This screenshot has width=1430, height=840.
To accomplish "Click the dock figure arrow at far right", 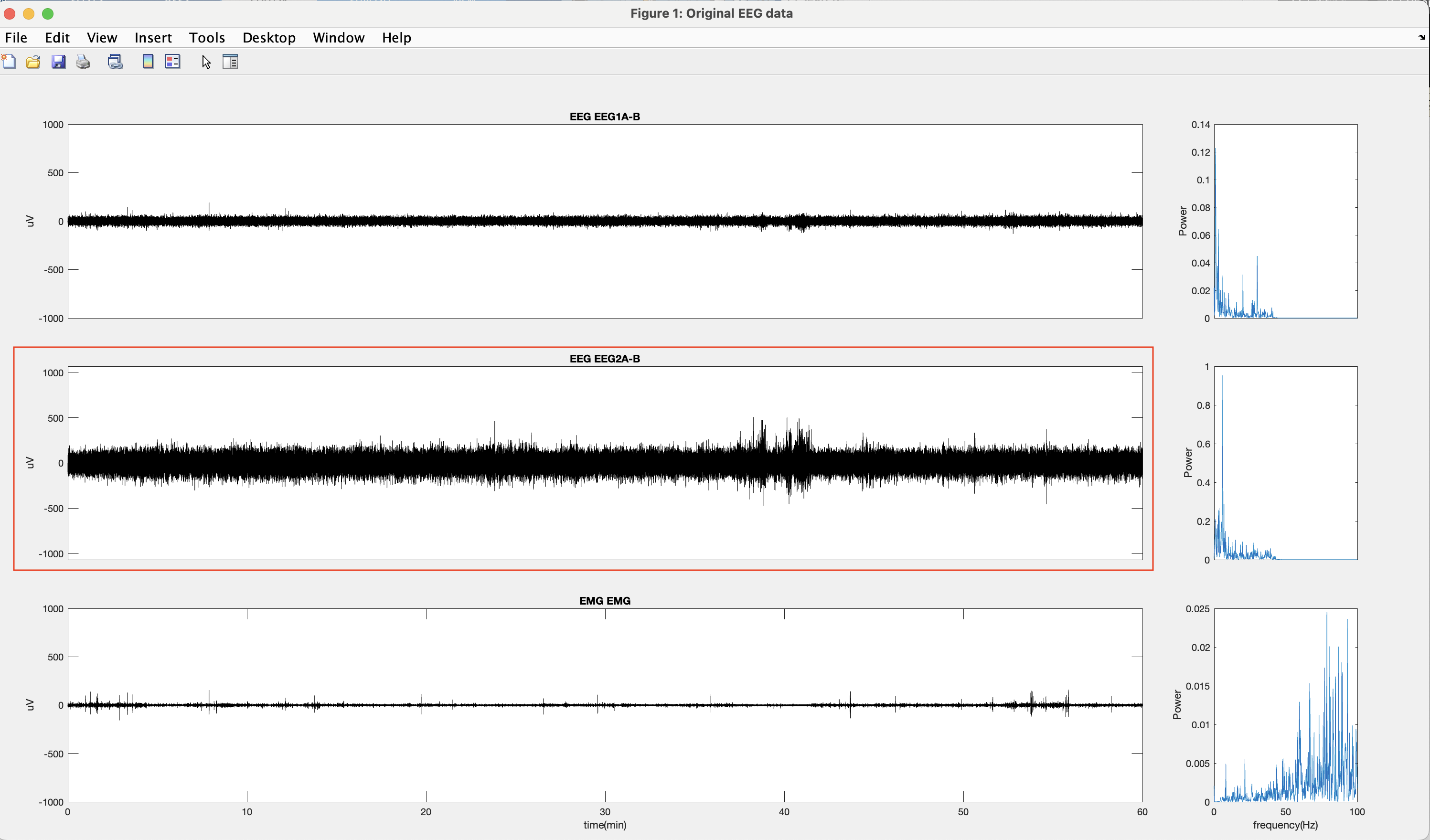I will point(1421,37).
